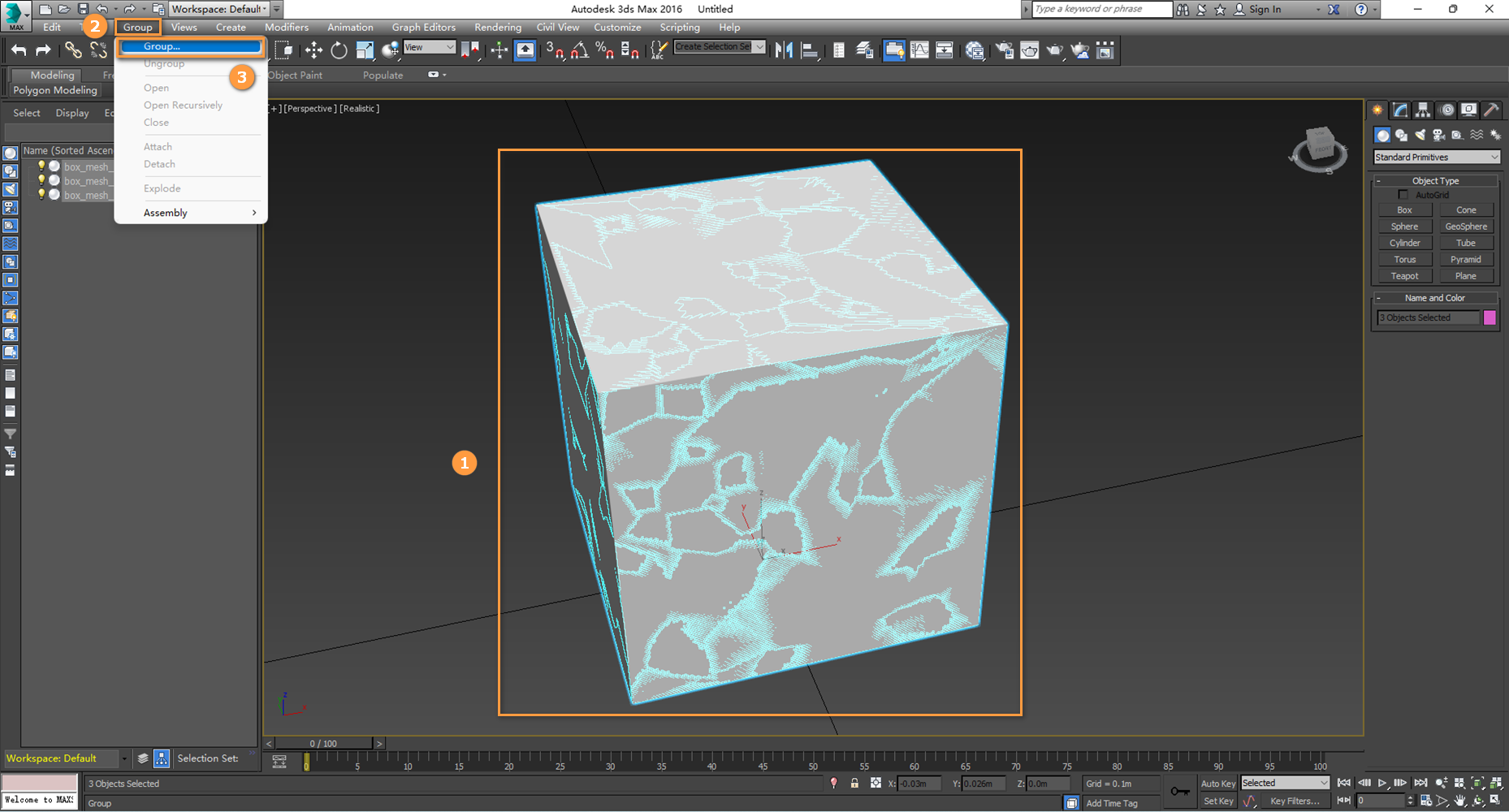Click the pink object color swatch
1509x812 pixels.
click(x=1490, y=317)
